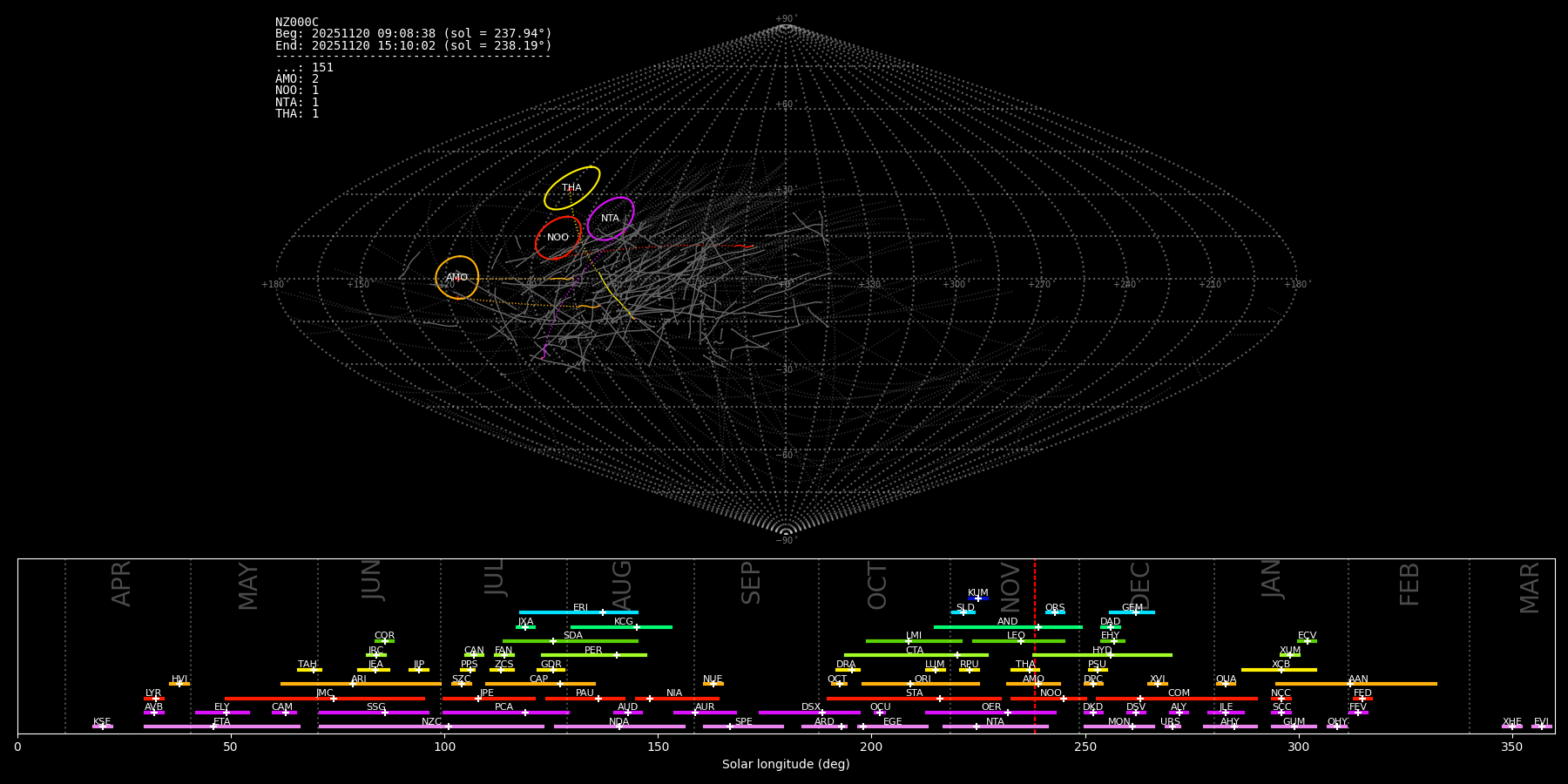The width and height of the screenshot is (1568, 784).
Task: Click the "HYD" shower label in the timeline
Action: pyautogui.click(x=1103, y=651)
